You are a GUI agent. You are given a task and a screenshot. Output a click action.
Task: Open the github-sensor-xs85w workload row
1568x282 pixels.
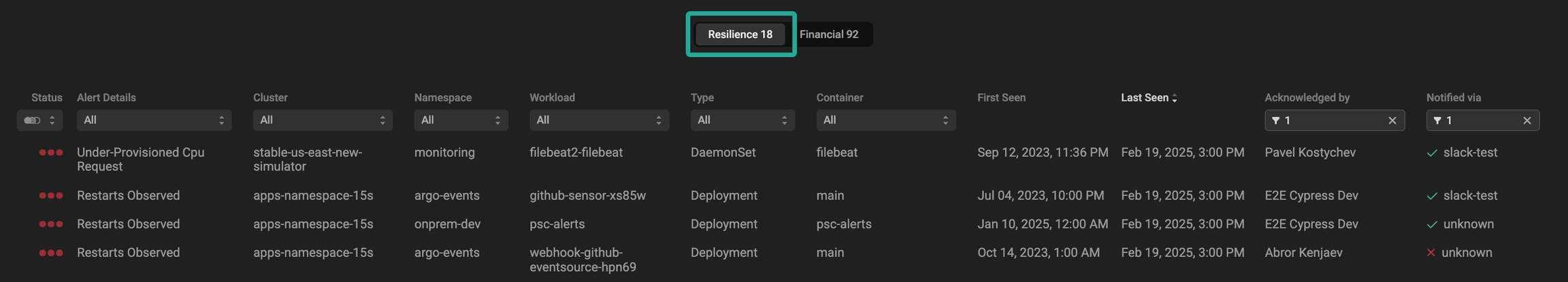587,196
